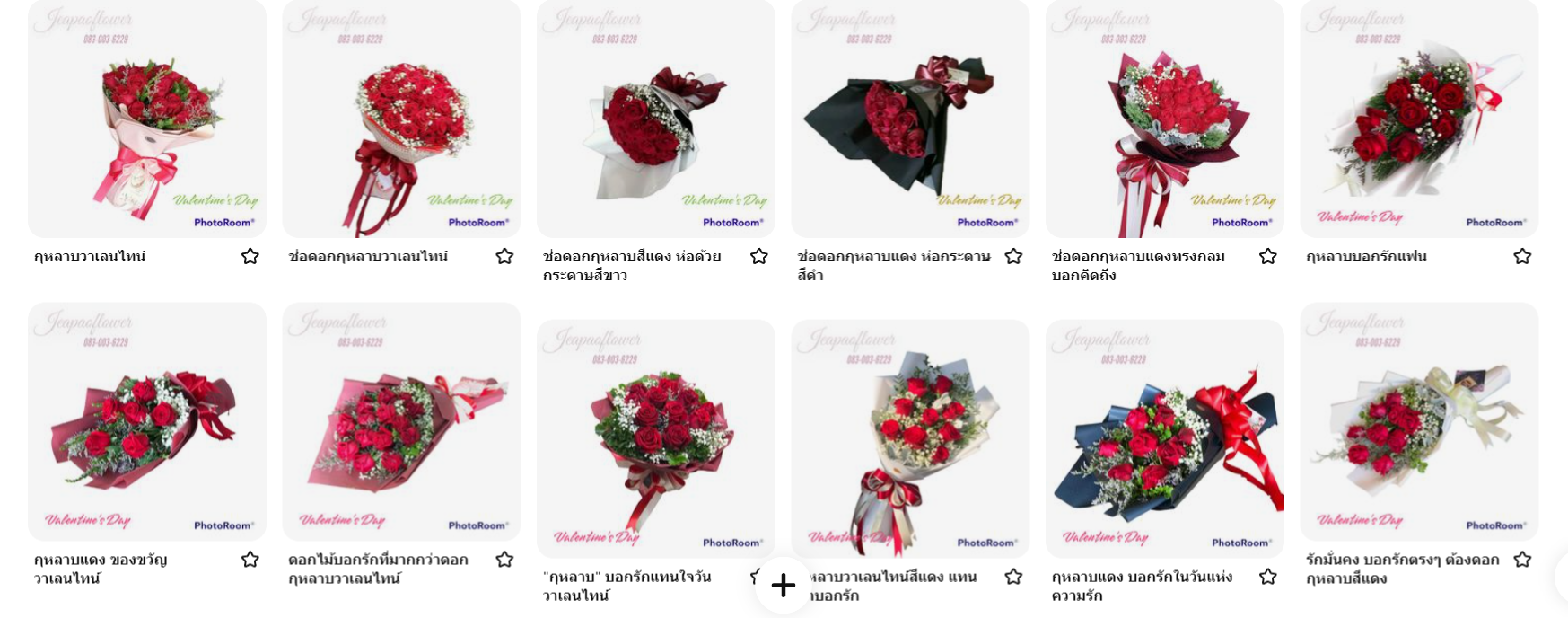Open the ช่อดอกกุหลาบแดงทรงกลม title link

point(1138,266)
